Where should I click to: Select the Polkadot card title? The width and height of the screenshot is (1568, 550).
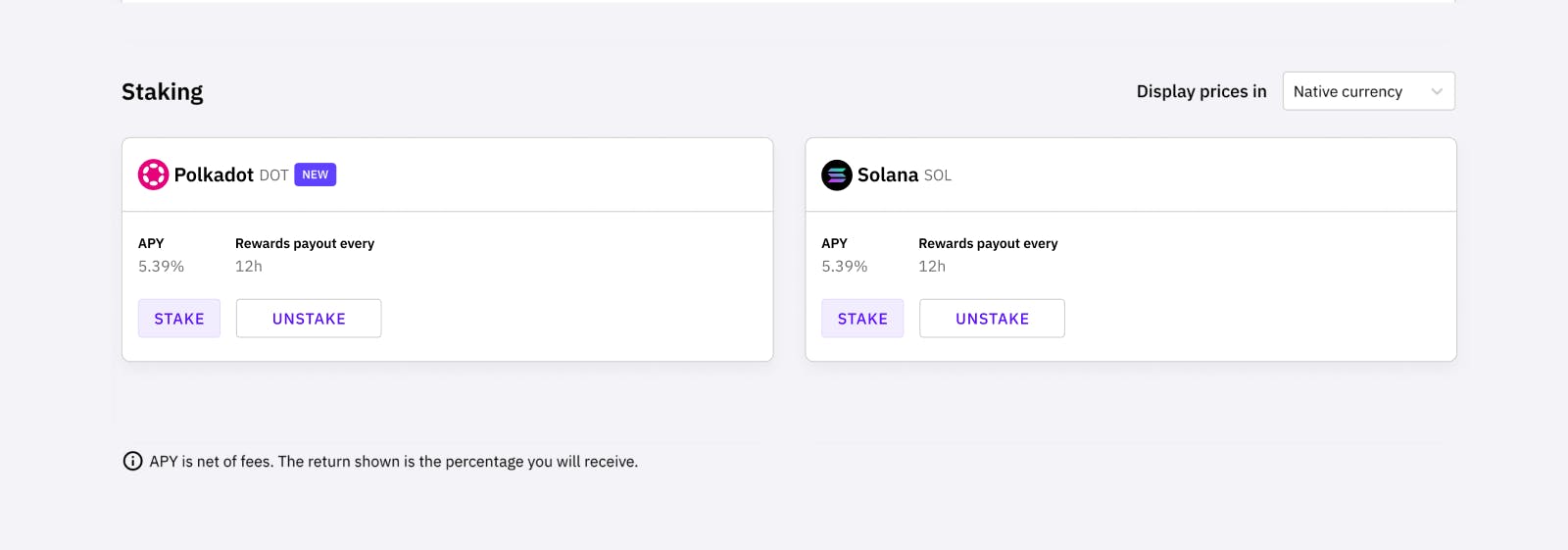point(214,175)
